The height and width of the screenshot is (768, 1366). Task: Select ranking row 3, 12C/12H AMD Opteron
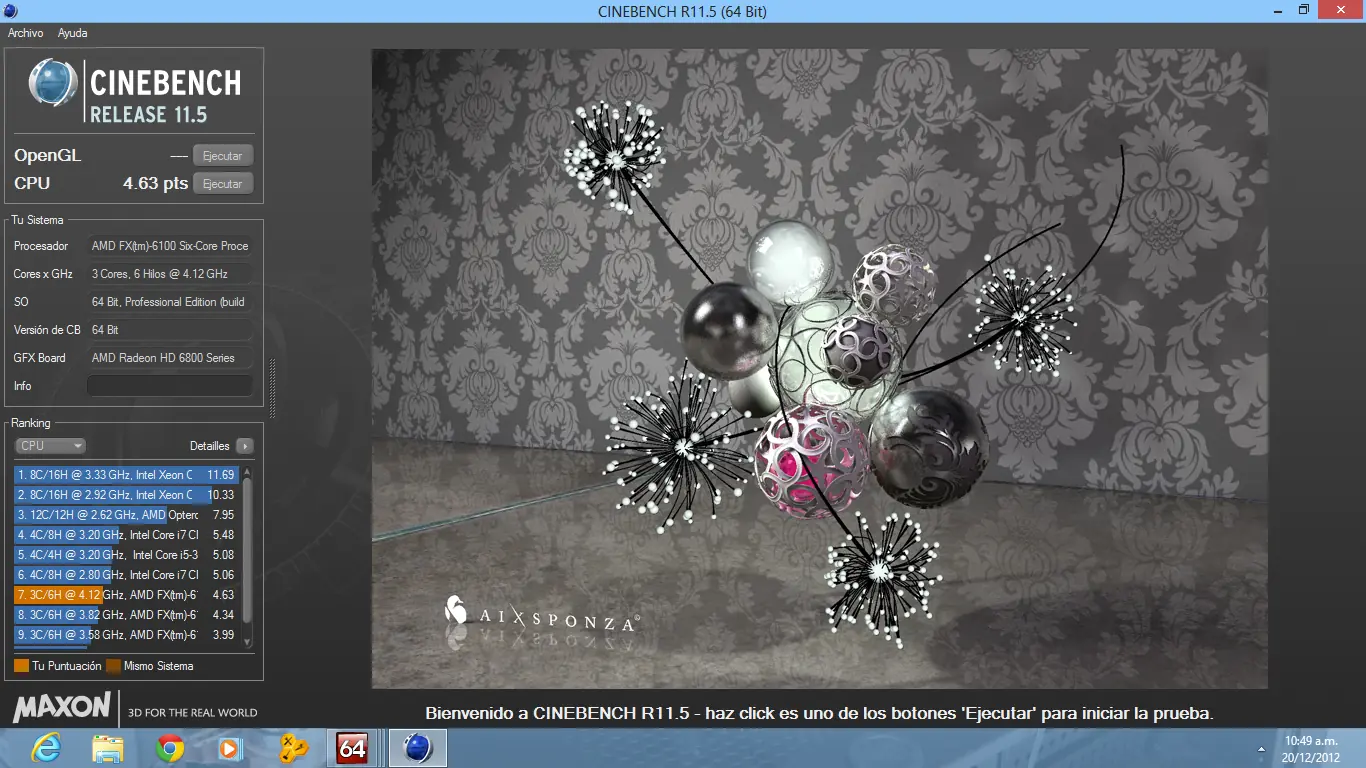pos(126,515)
